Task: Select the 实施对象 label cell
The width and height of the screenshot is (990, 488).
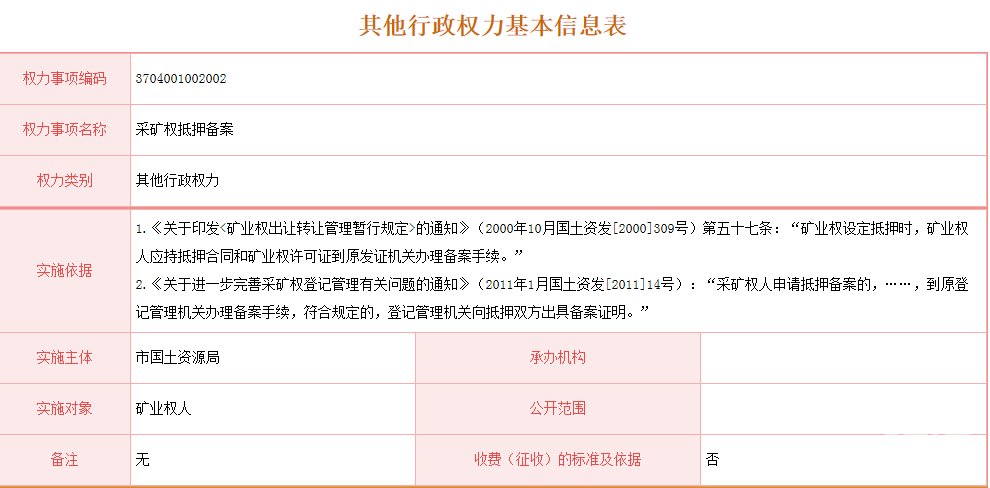Action: tap(65, 408)
